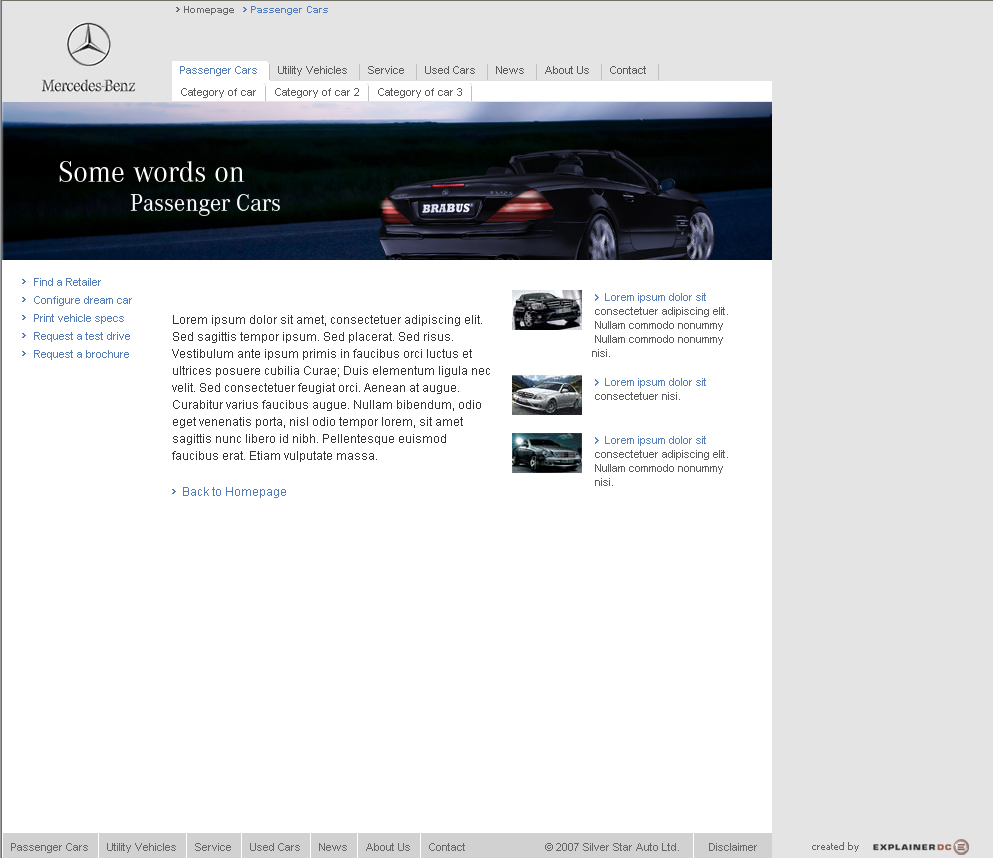Open the Category of car 3 subtab
Viewport: 993px width, 858px height.
coord(419,93)
